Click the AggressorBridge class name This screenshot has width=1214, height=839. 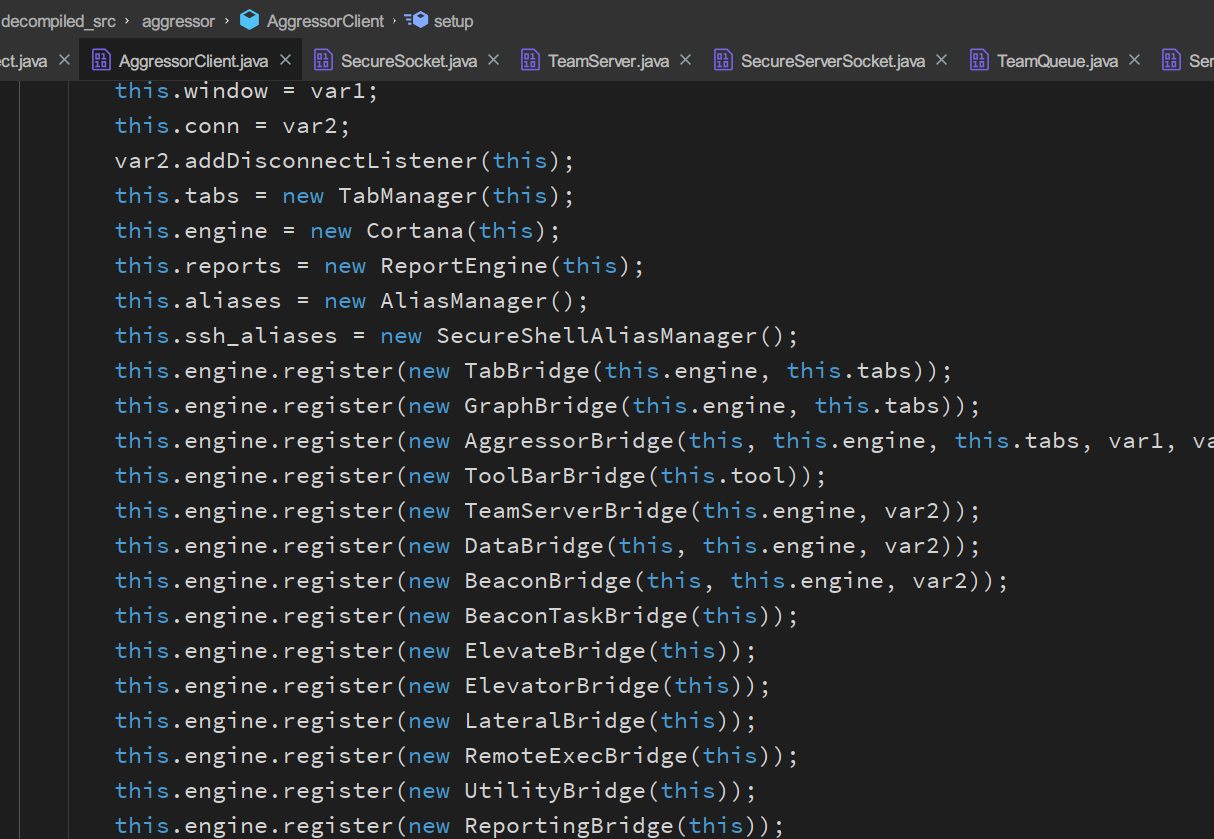tap(569, 441)
